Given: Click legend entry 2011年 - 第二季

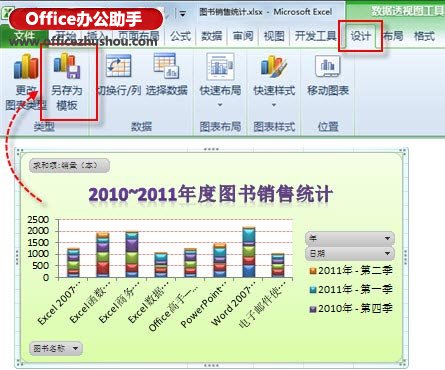Looking at the screenshot, I should click(351, 270).
